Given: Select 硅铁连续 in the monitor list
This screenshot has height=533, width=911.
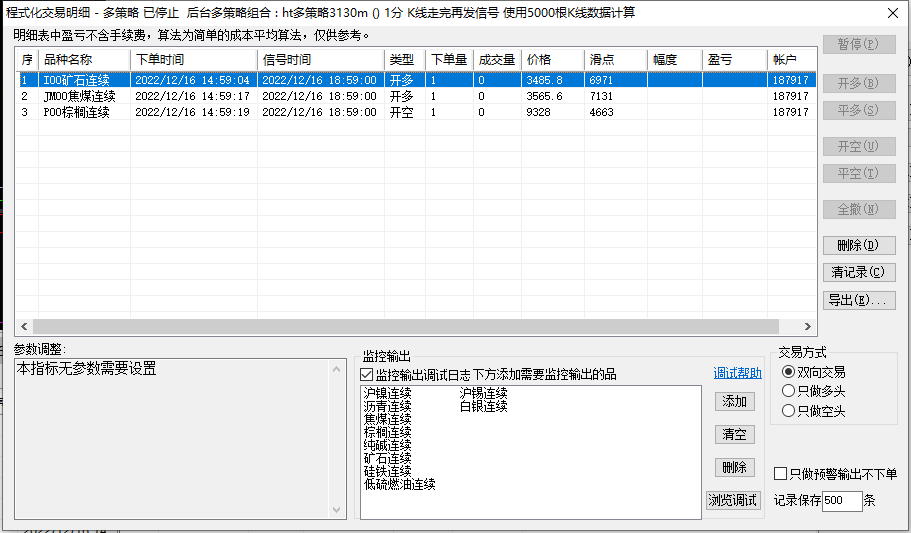Looking at the screenshot, I should click(388, 471).
